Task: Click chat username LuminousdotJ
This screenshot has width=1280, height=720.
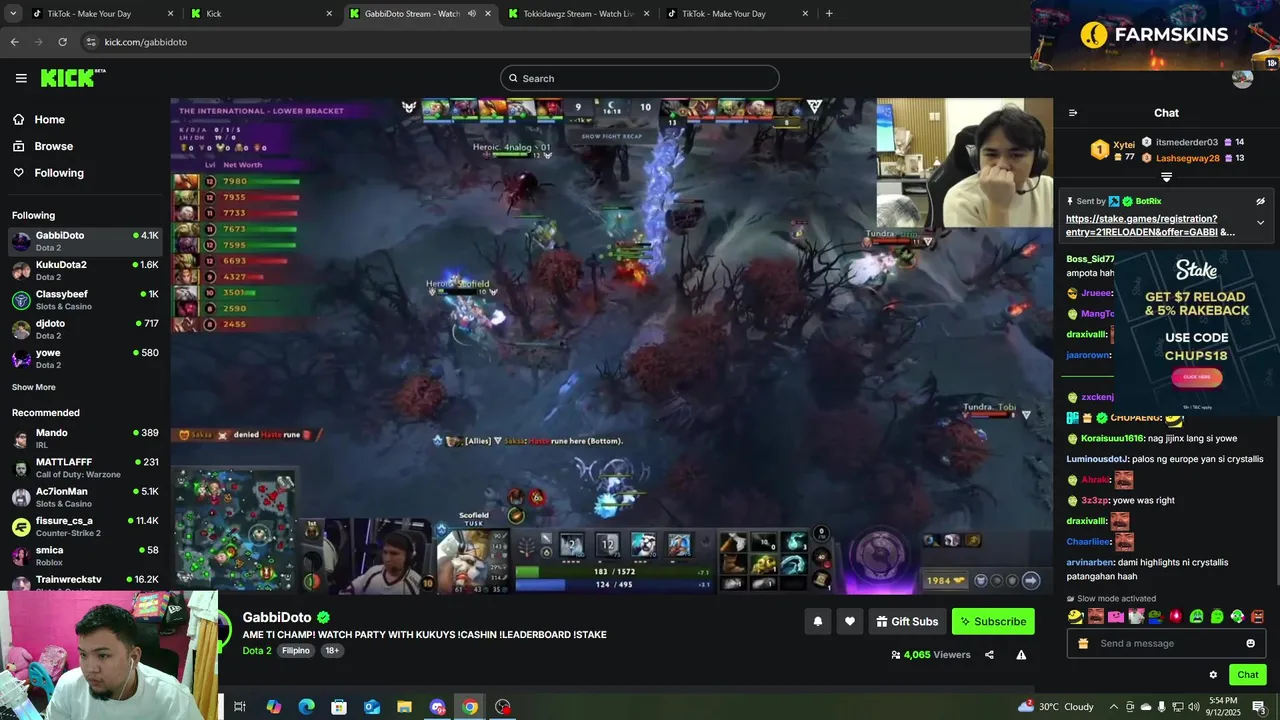Action: (x=1096, y=459)
